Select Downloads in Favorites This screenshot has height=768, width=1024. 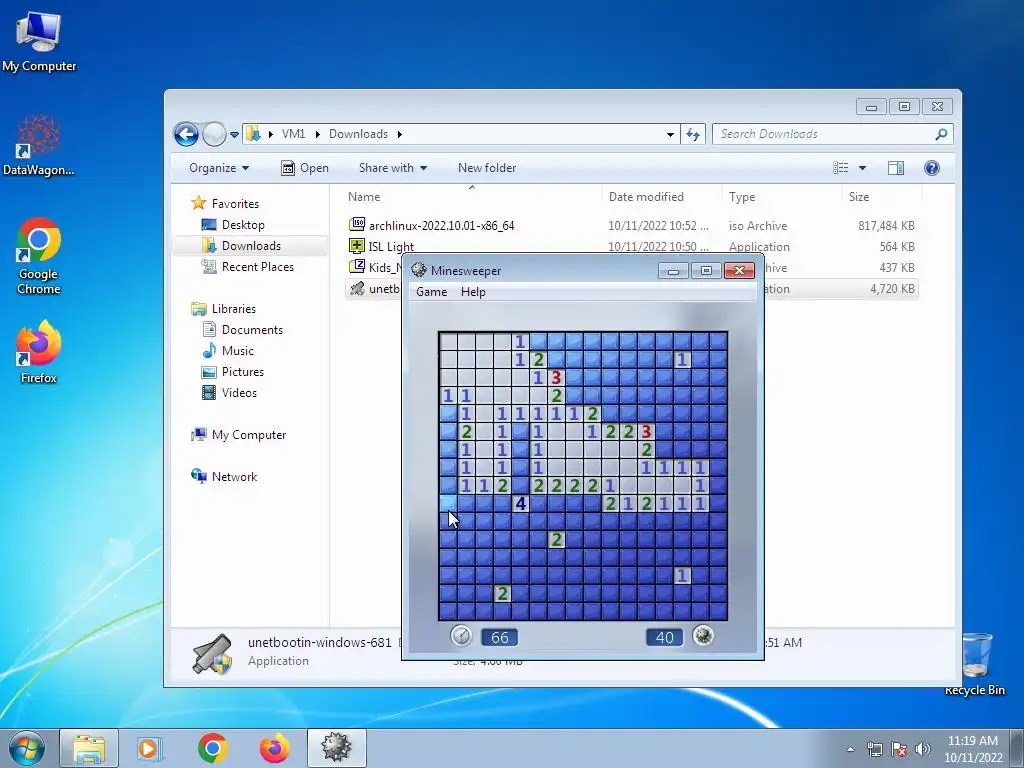pyautogui.click(x=251, y=246)
